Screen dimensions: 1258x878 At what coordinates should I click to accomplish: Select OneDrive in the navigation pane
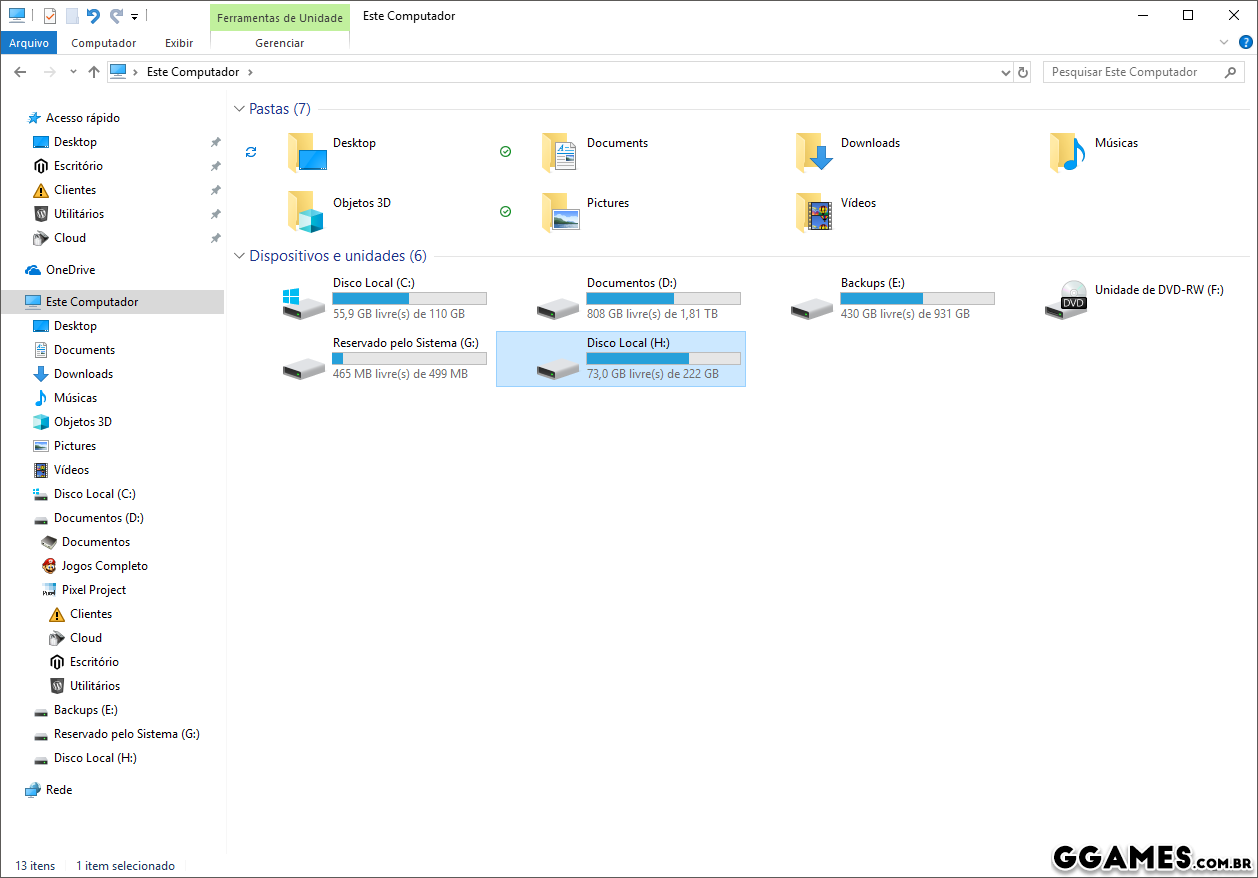point(70,270)
